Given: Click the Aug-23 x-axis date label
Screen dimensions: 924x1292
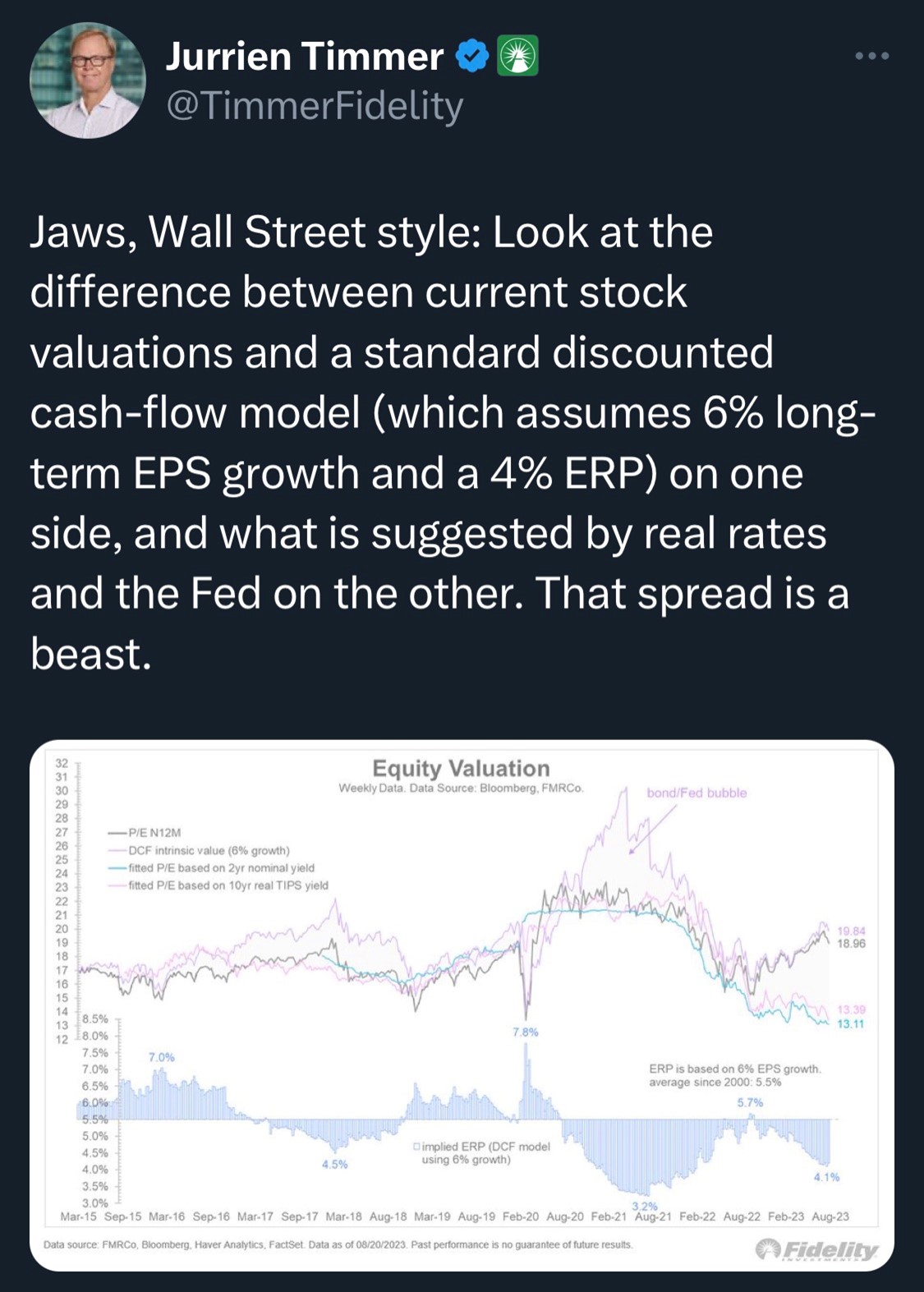Looking at the screenshot, I should tap(830, 1216).
